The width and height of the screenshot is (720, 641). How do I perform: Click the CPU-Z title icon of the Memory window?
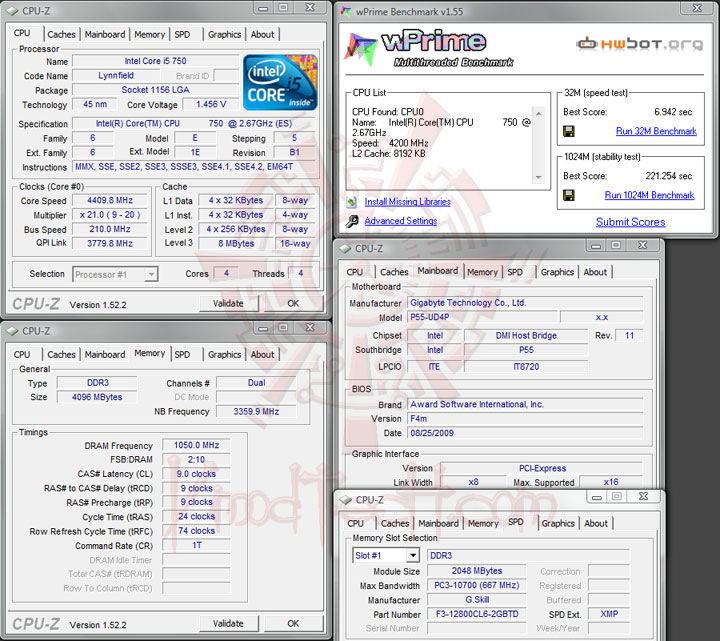click(x=12, y=331)
